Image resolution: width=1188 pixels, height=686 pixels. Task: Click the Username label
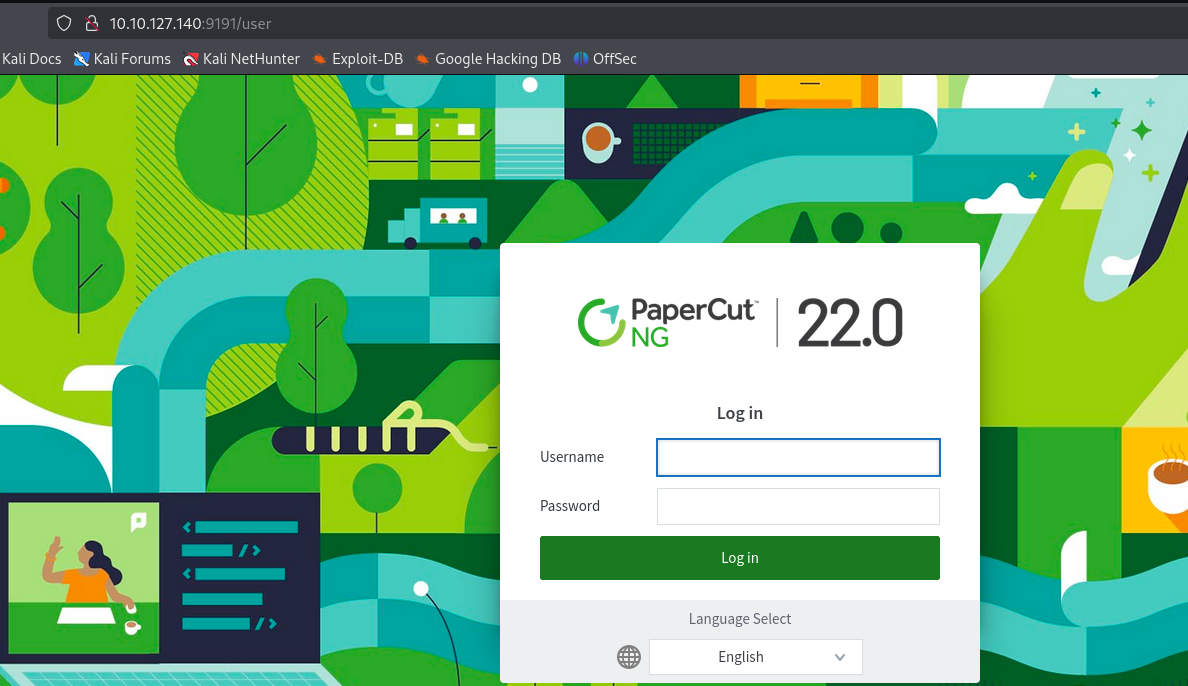[572, 457]
